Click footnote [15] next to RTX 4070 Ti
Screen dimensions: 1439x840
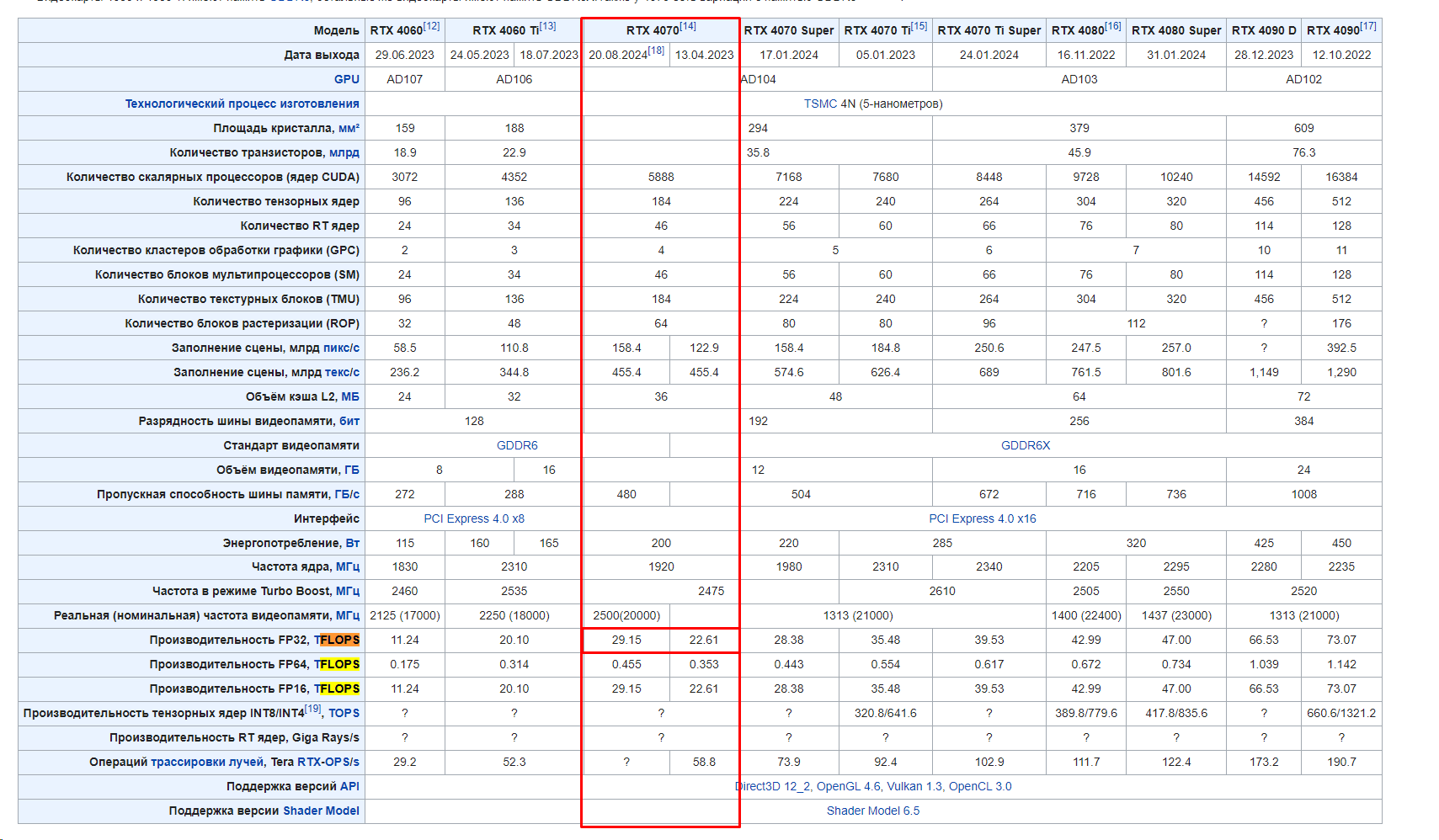click(x=919, y=26)
